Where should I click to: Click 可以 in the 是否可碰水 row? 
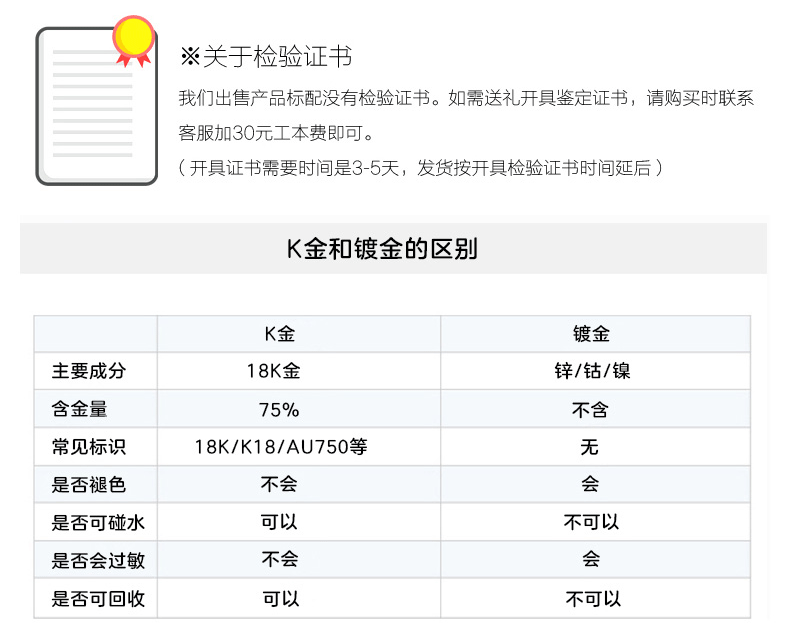279,522
